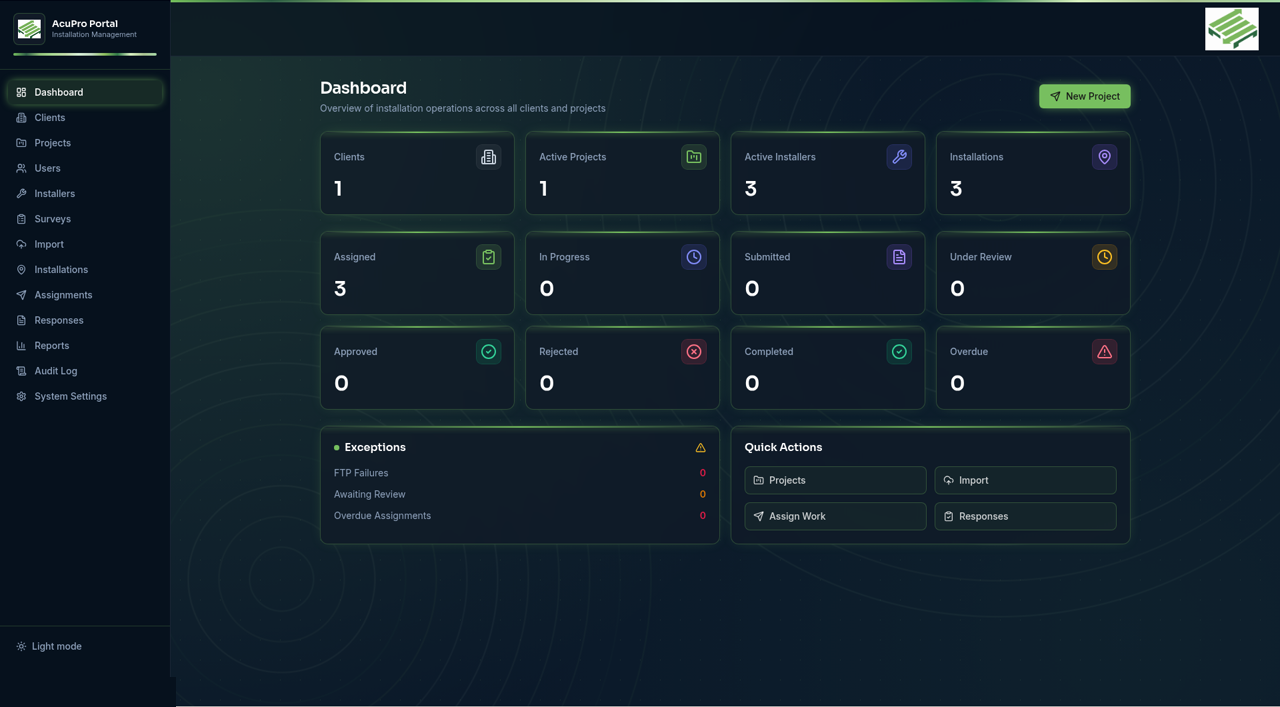Click the System Settings gear icon
Viewport: 1280px width, 707px height.
tap(21, 396)
